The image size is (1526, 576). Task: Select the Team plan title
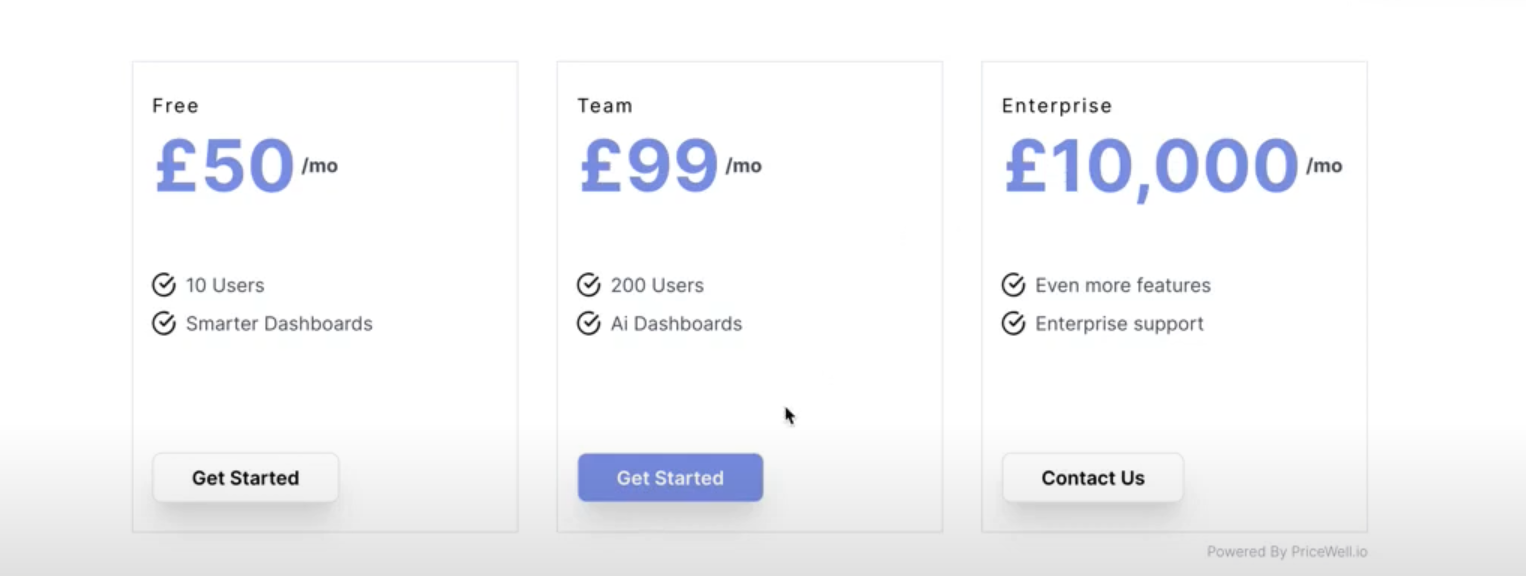(x=605, y=105)
